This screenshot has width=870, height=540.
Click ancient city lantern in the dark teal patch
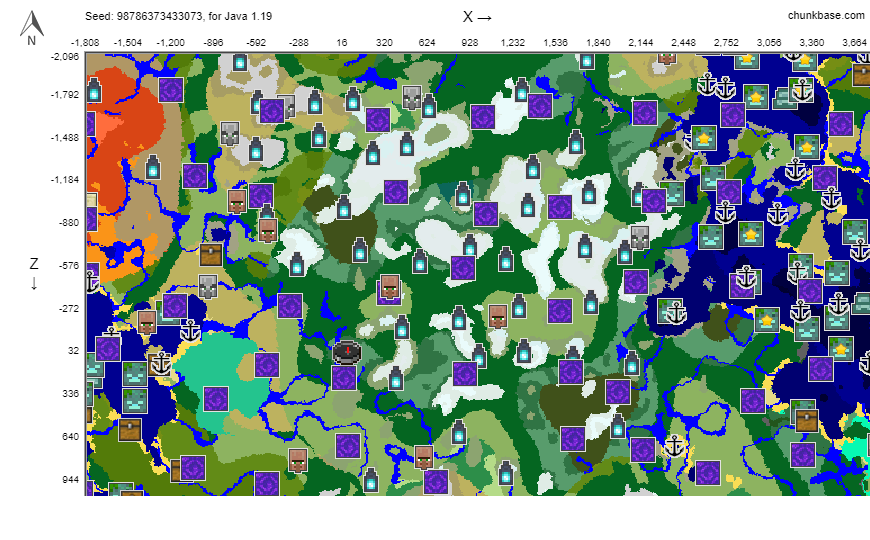click(463, 194)
